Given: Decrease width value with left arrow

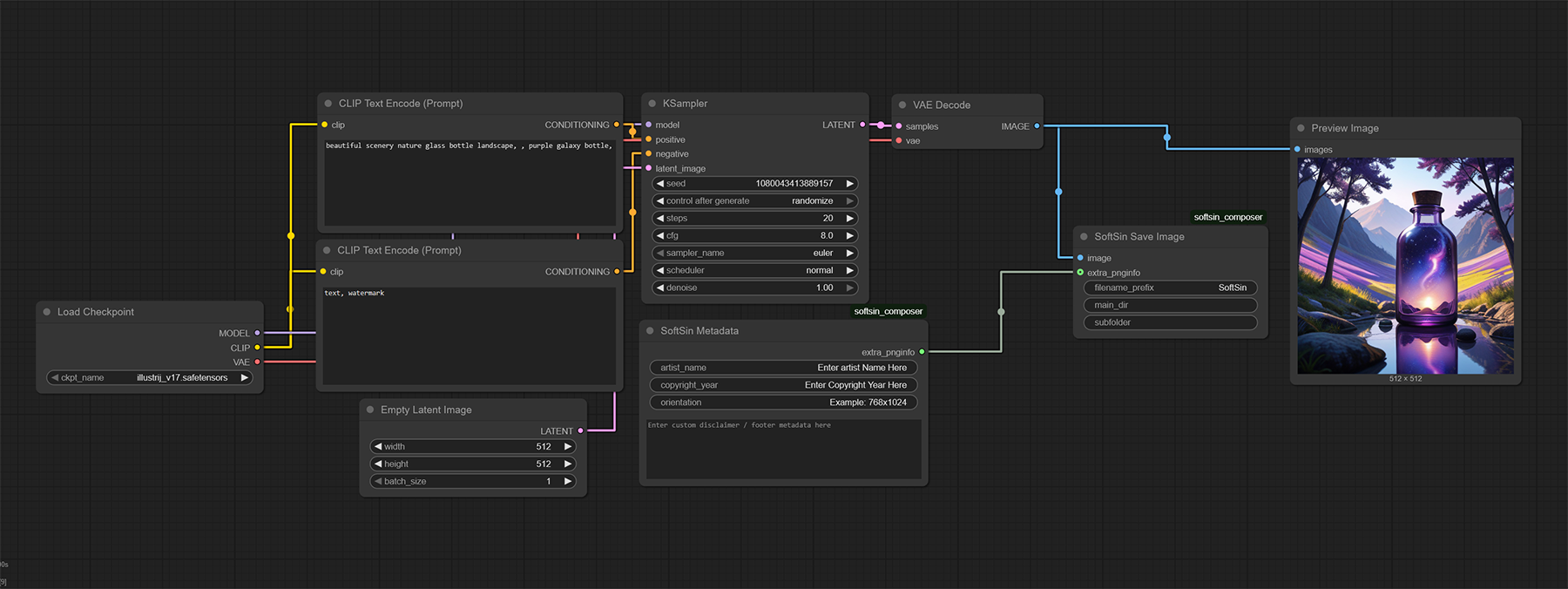Looking at the screenshot, I should point(378,447).
